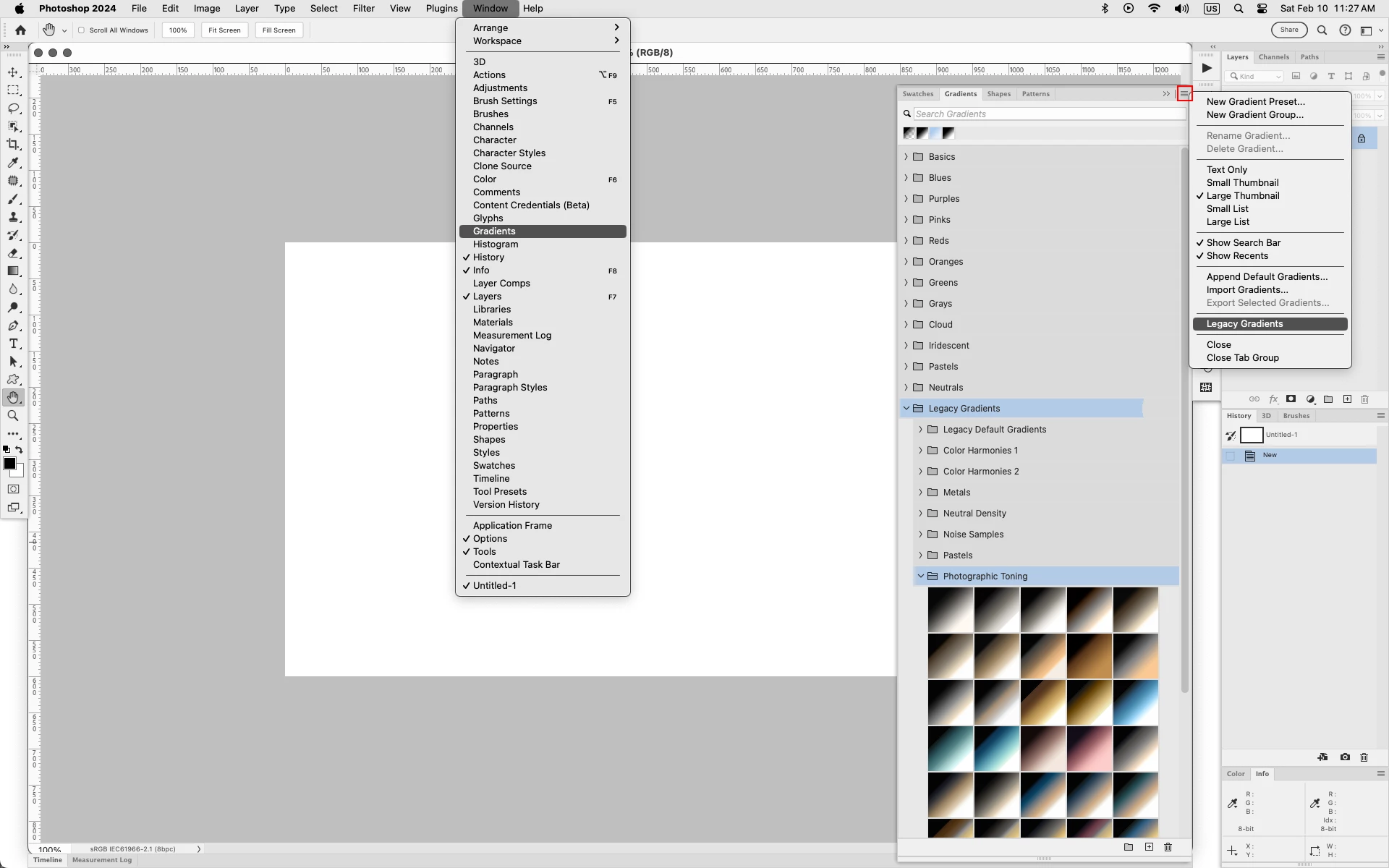Toggle Show Recents in panel menu
Screen dimensions: 1389x868
point(1237,256)
